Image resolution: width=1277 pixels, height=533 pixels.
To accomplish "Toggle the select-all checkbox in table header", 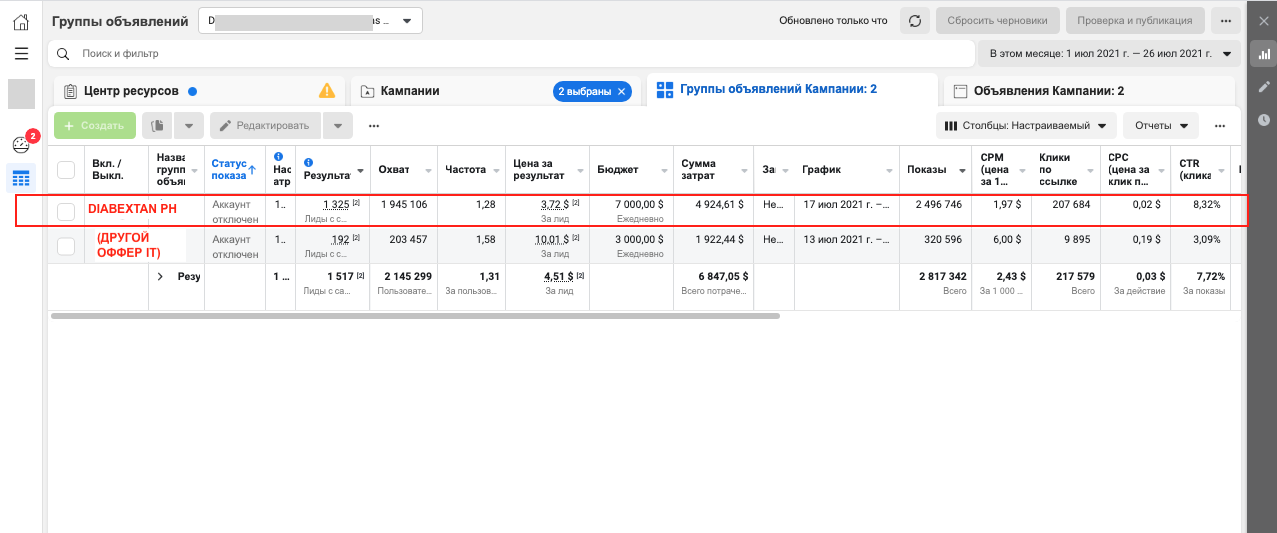I will click(66, 170).
